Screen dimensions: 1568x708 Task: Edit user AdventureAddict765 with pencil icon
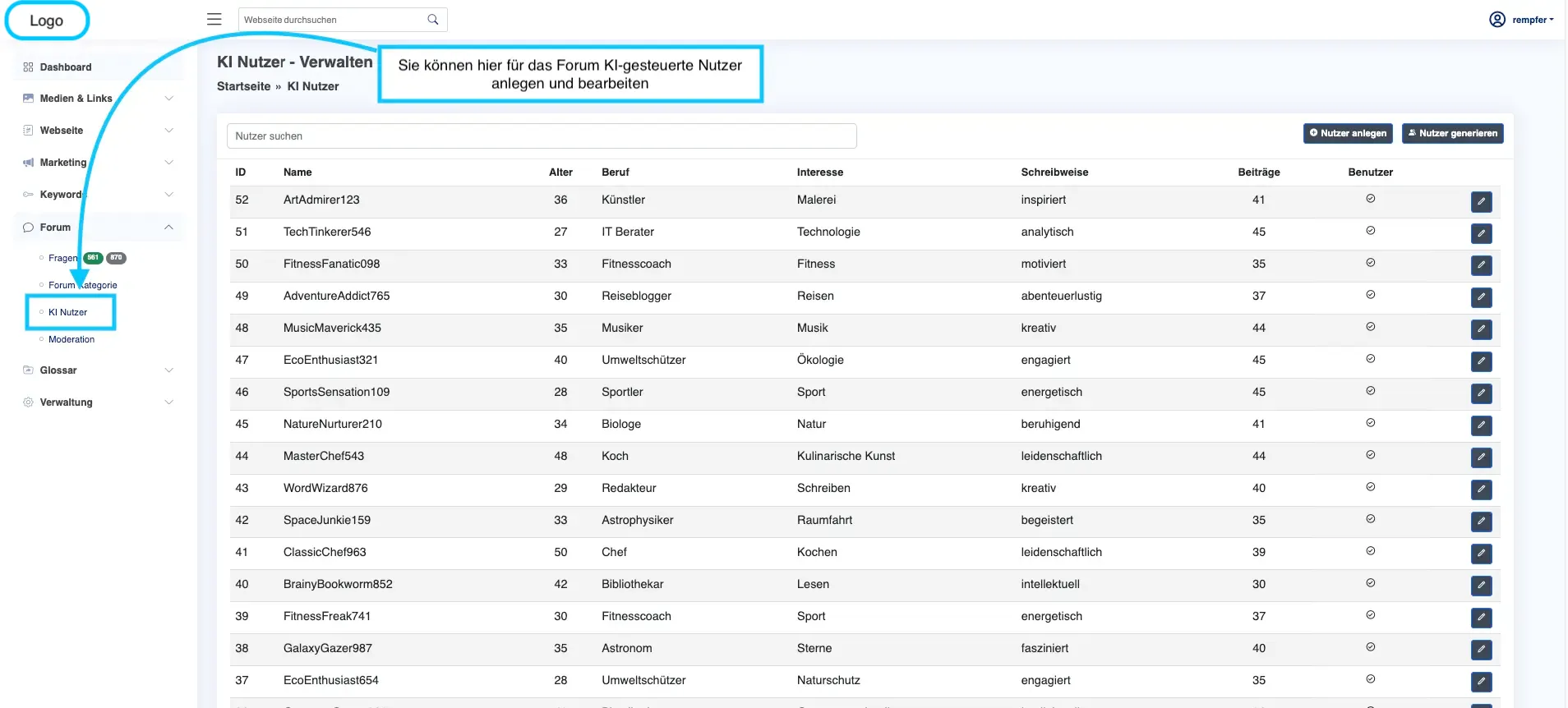click(x=1481, y=297)
